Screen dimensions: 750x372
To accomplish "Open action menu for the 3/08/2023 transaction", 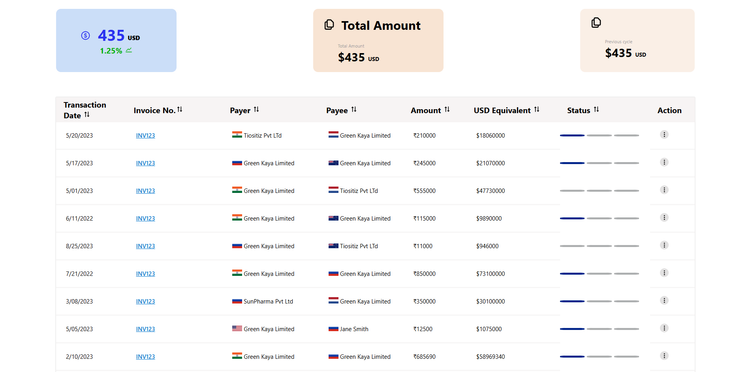I will 664,300.
